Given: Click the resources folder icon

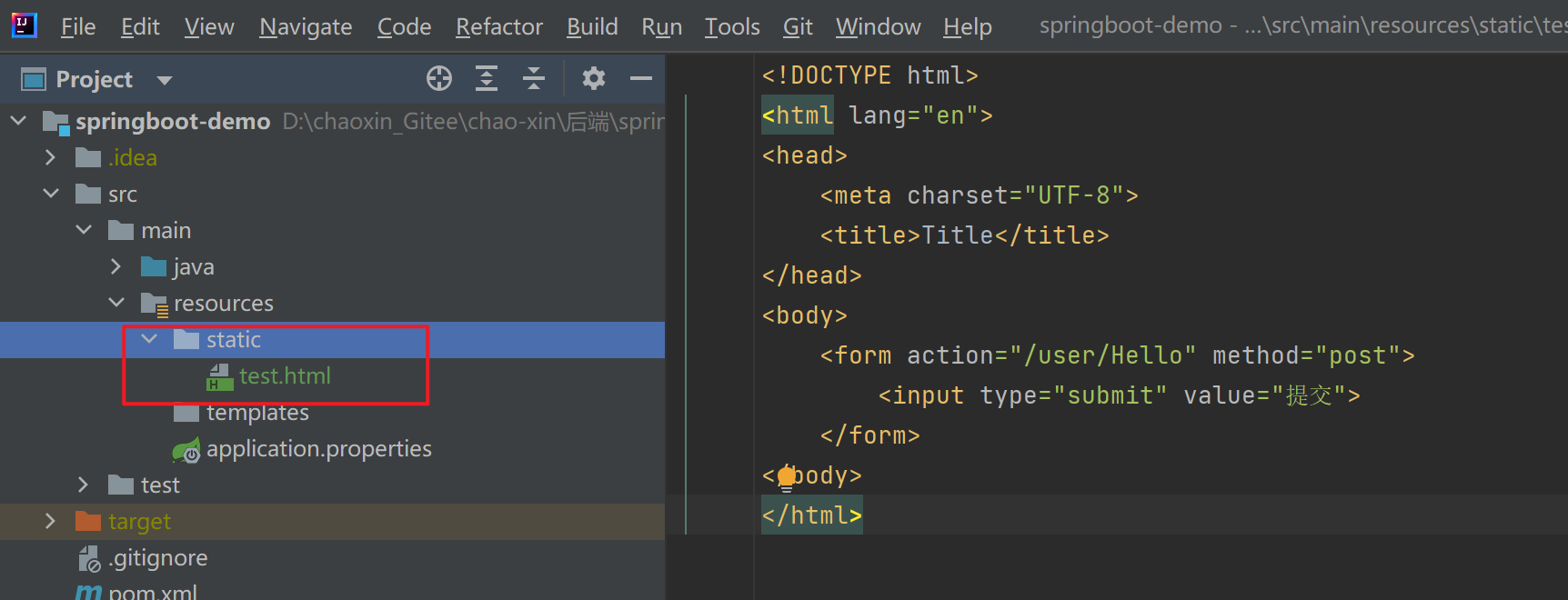Looking at the screenshot, I should coord(155,305).
